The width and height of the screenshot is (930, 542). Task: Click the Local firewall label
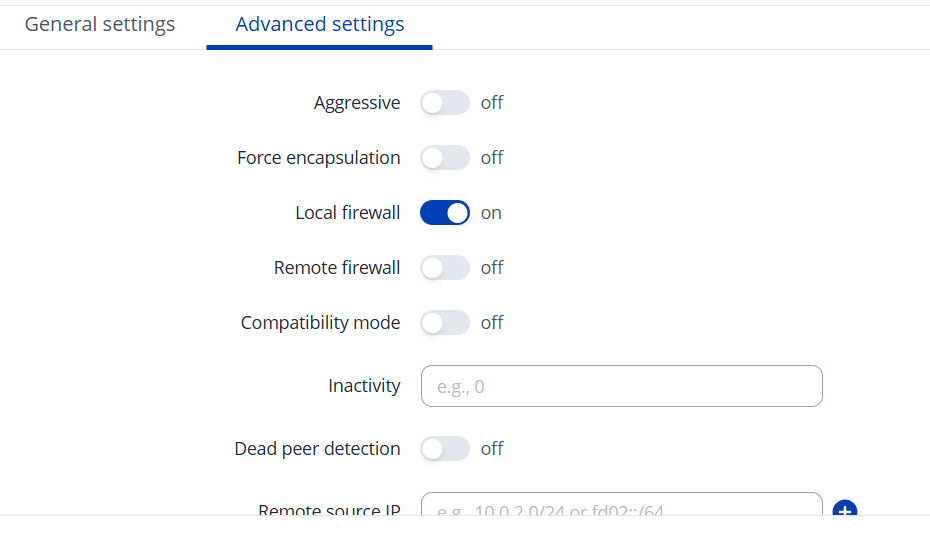[348, 213]
